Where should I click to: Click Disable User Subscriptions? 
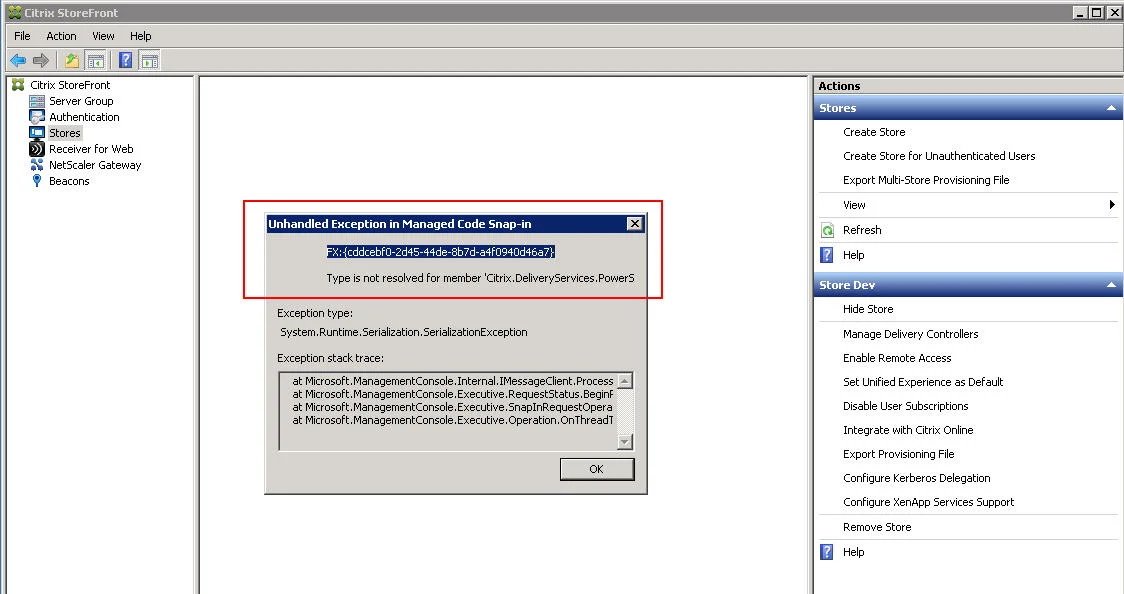[905, 406]
